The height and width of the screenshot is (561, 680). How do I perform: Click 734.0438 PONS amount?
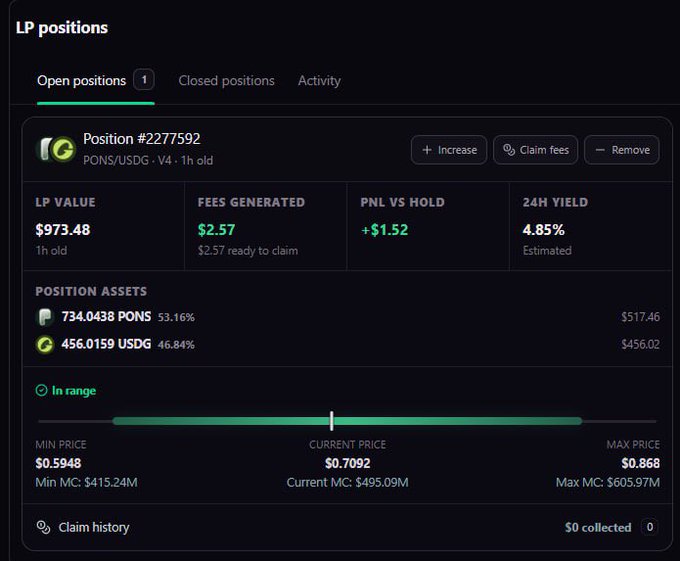106,316
